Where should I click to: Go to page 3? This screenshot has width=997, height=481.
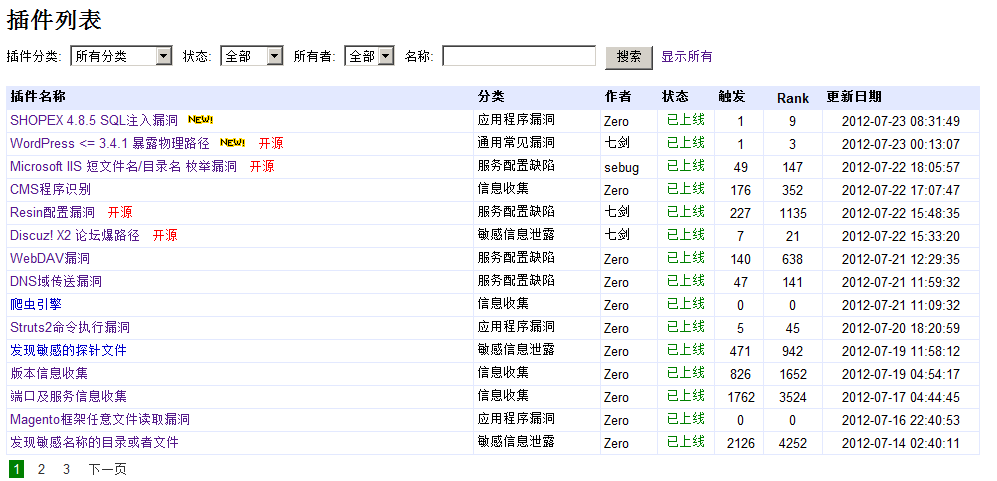[67, 469]
